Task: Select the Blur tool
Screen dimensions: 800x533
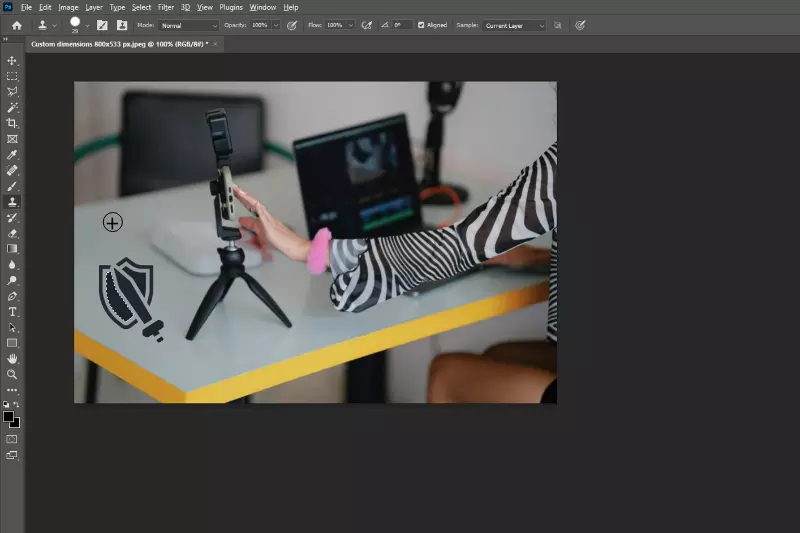Action: pyautogui.click(x=12, y=265)
